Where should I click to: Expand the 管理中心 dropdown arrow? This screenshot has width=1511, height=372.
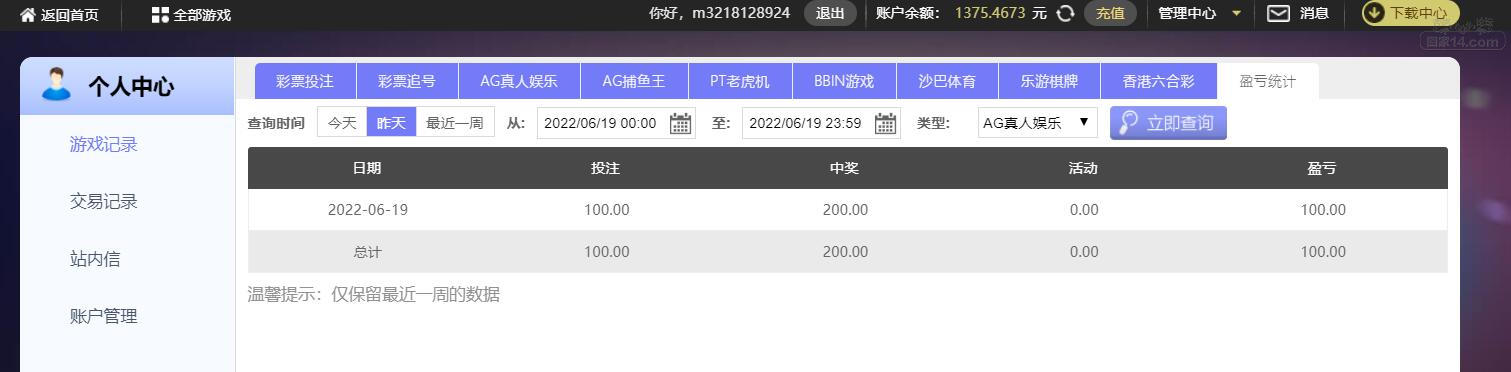coord(1236,14)
